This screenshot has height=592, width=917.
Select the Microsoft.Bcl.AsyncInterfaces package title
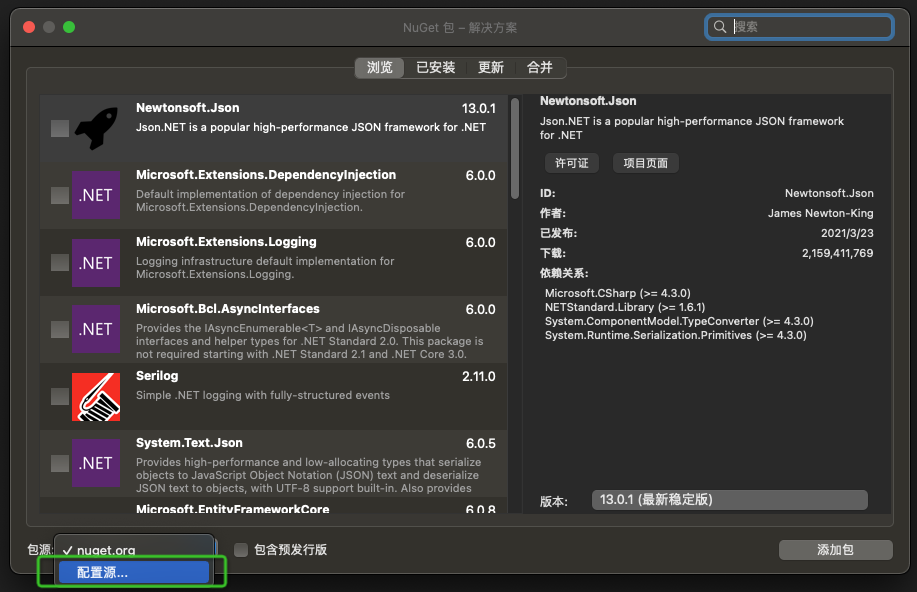tap(228, 309)
